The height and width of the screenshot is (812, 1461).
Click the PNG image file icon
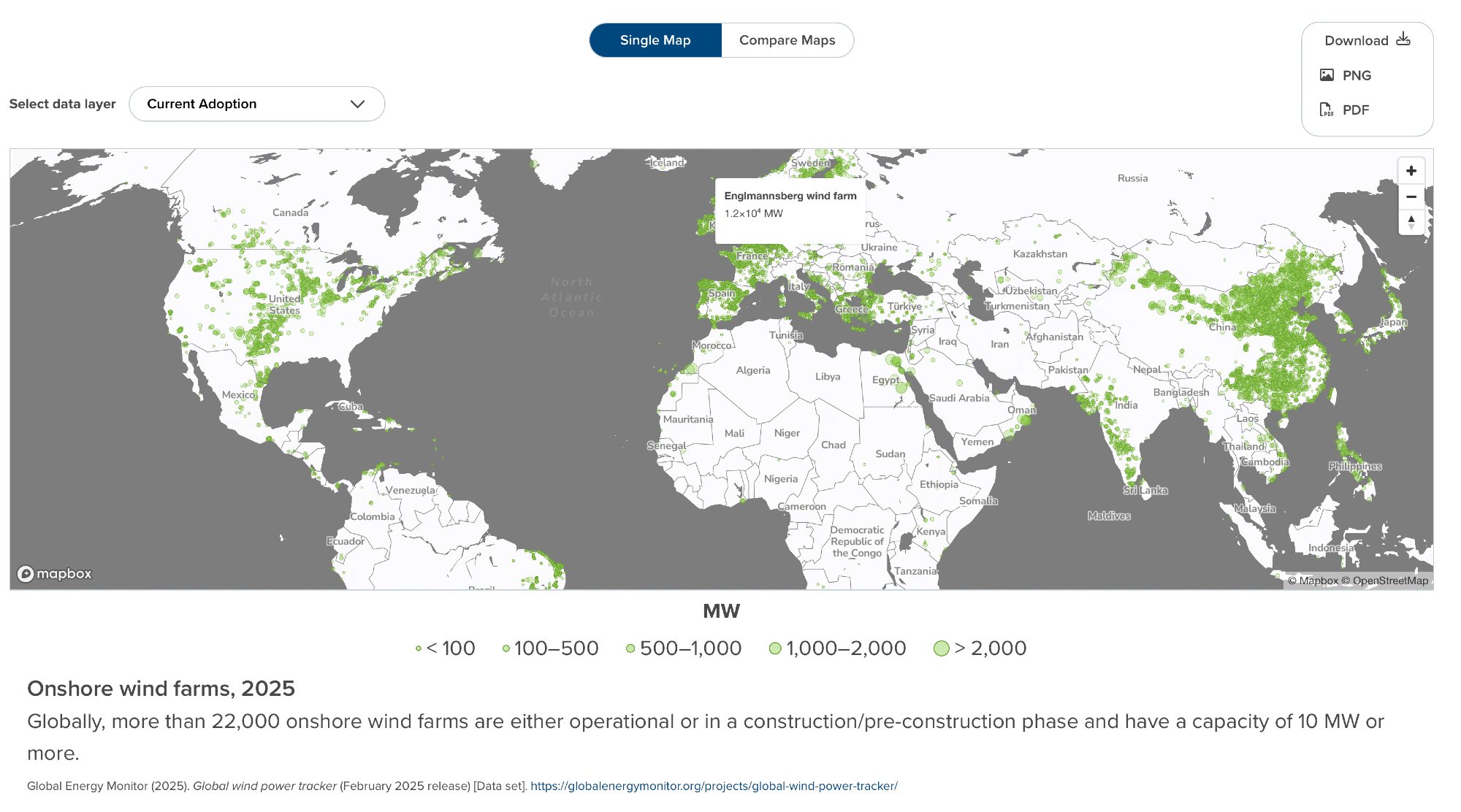click(1327, 75)
